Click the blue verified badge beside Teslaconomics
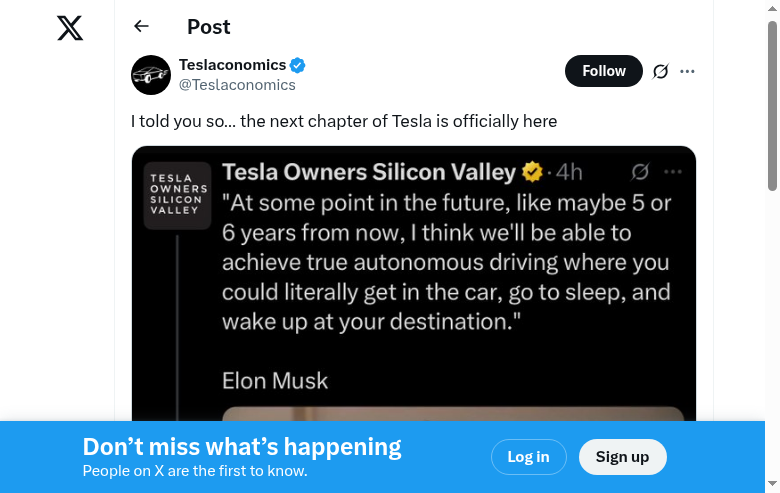Screen dimensions: 780x493 point(298,65)
